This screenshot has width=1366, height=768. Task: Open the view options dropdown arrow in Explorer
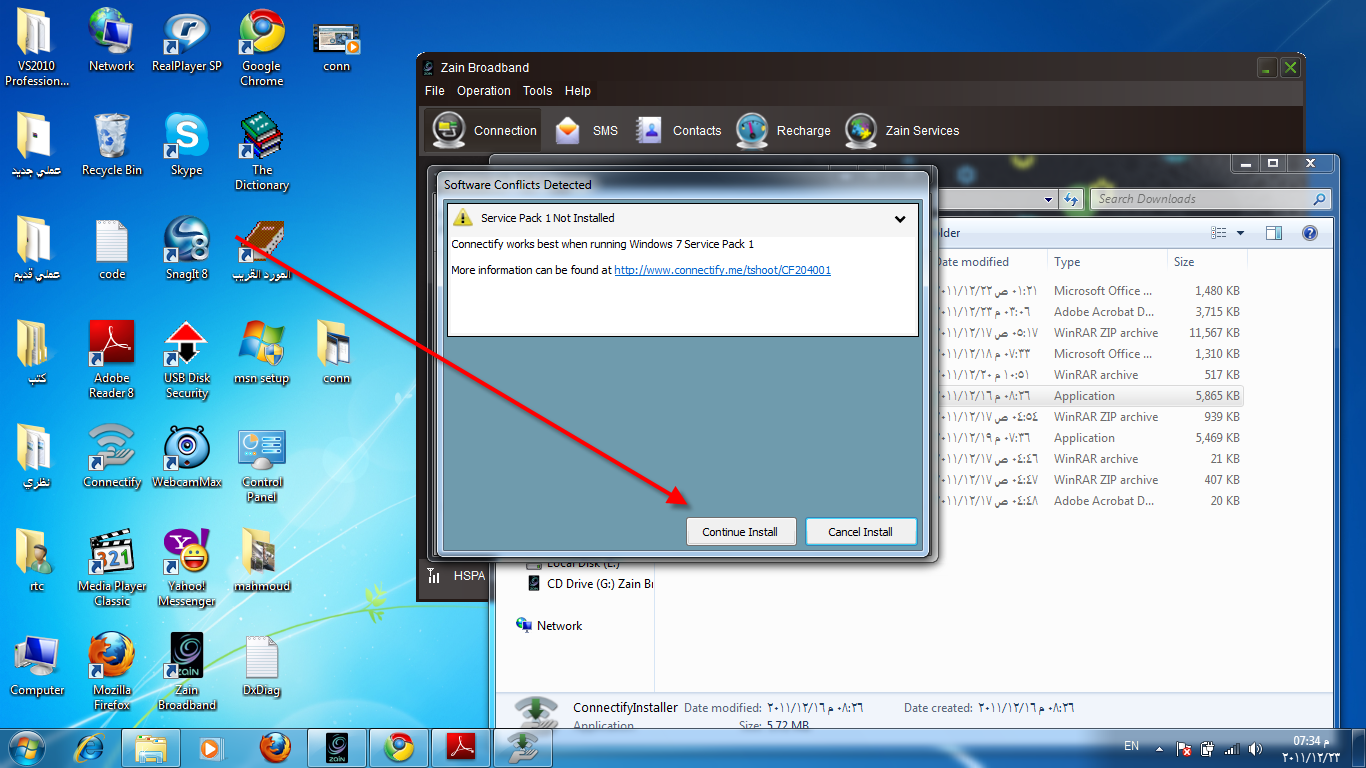coord(1241,233)
